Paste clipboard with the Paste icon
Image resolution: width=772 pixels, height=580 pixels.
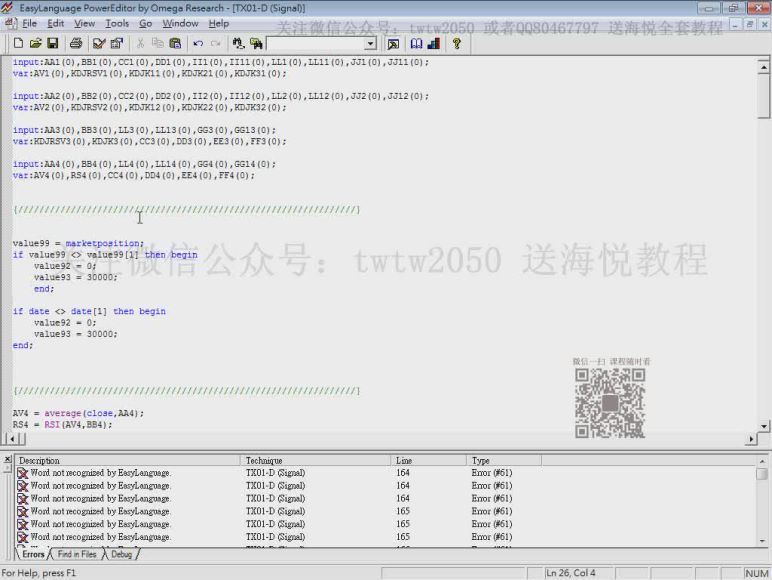coord(175,43)
